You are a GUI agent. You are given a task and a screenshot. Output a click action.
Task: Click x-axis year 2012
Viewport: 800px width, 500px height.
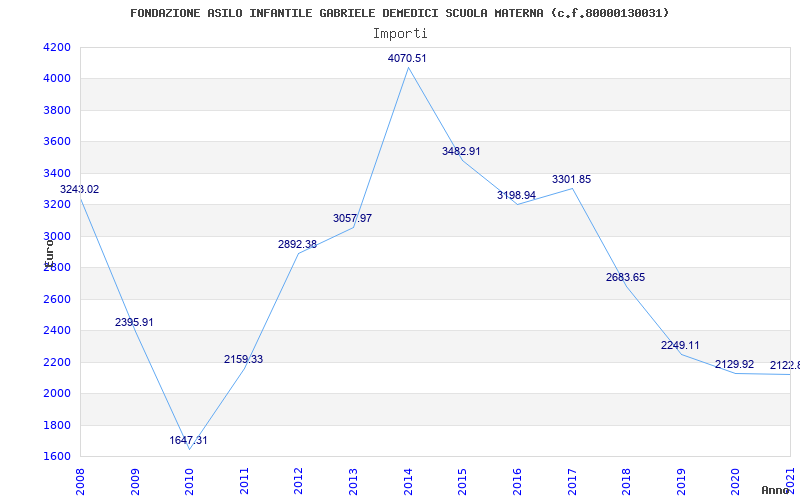coord(299,481)
